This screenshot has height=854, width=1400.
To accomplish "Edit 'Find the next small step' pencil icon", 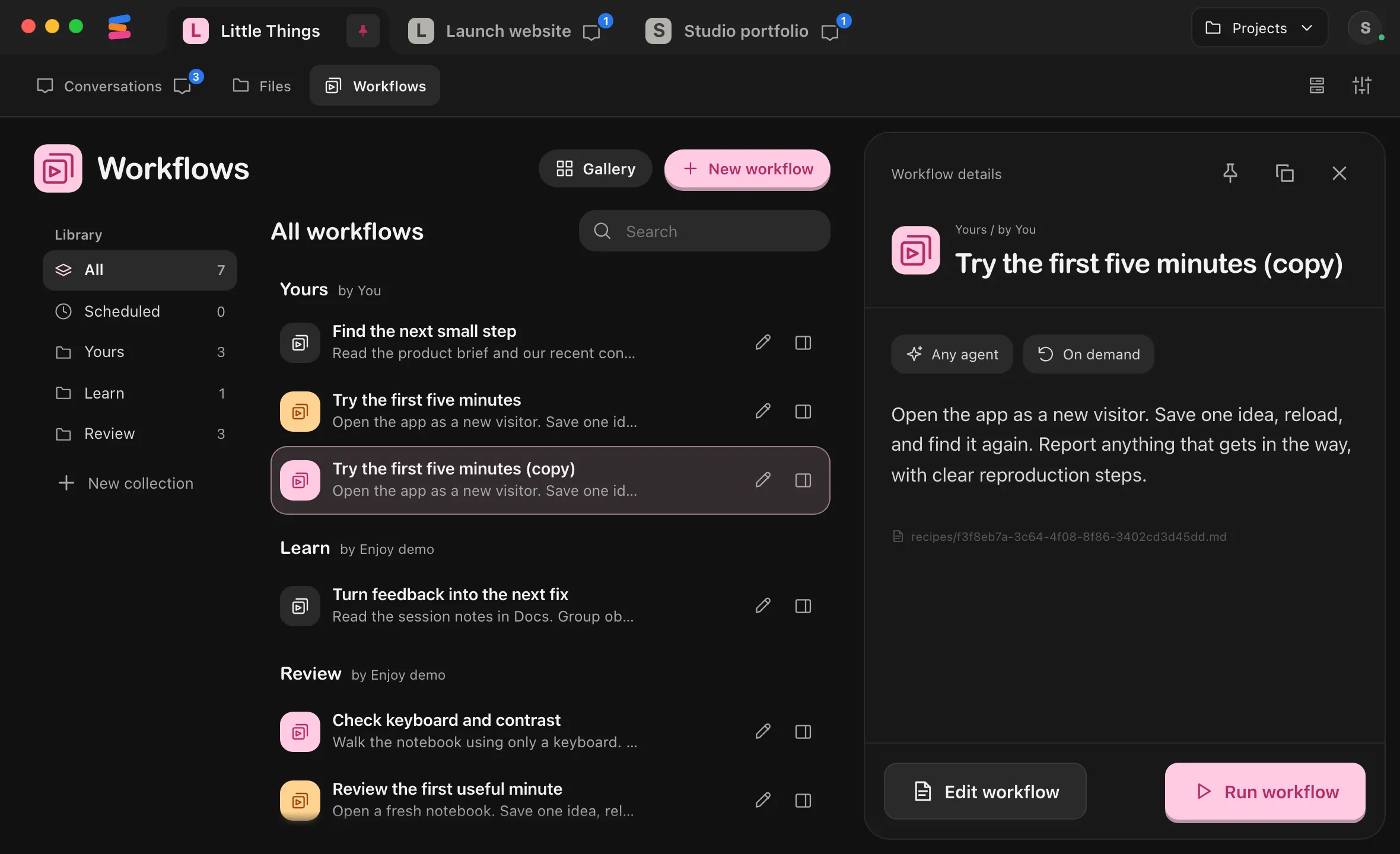I will (763, 342).
